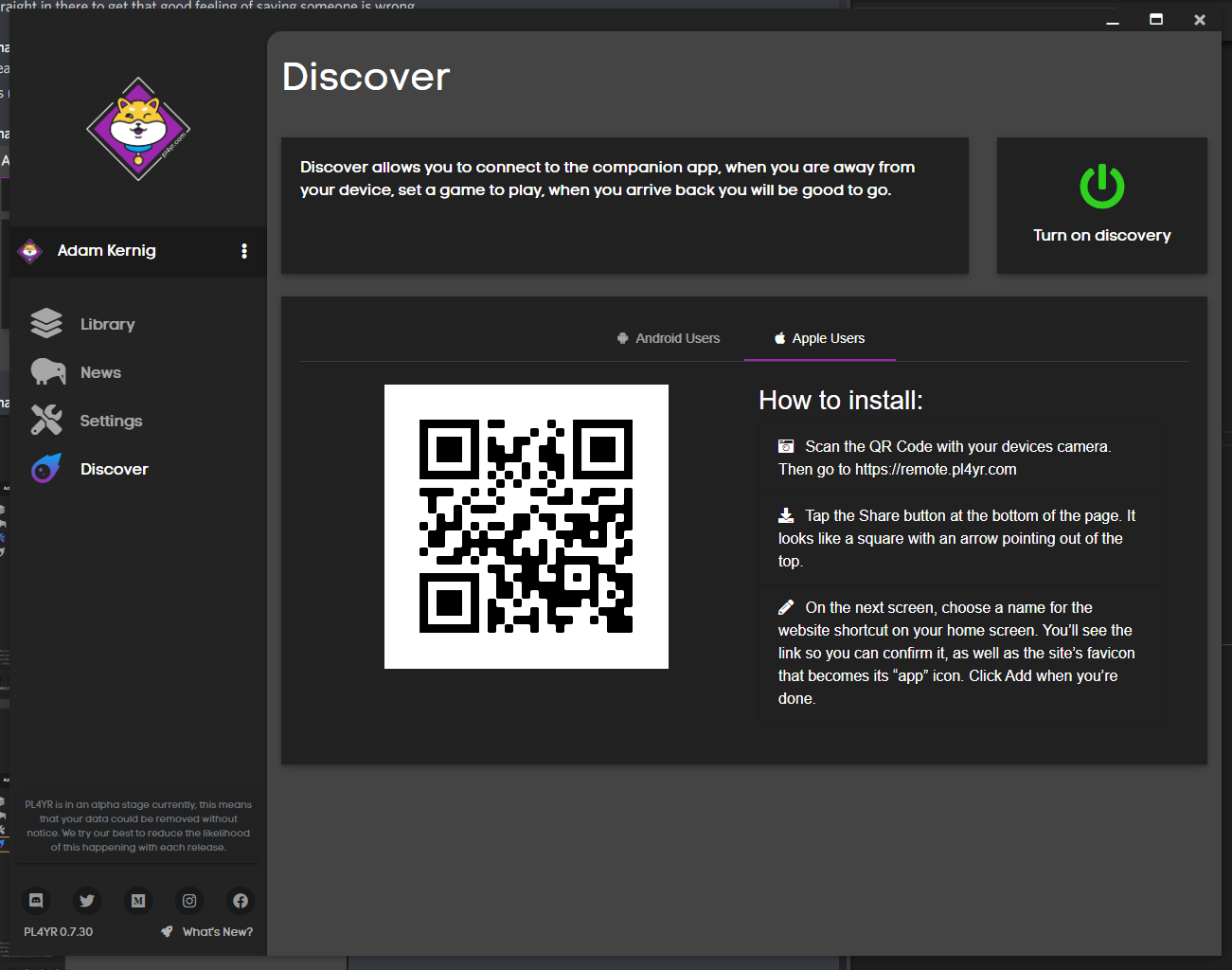Switch to the Android Users tab
1232x970 pixels.
(669, 338)
